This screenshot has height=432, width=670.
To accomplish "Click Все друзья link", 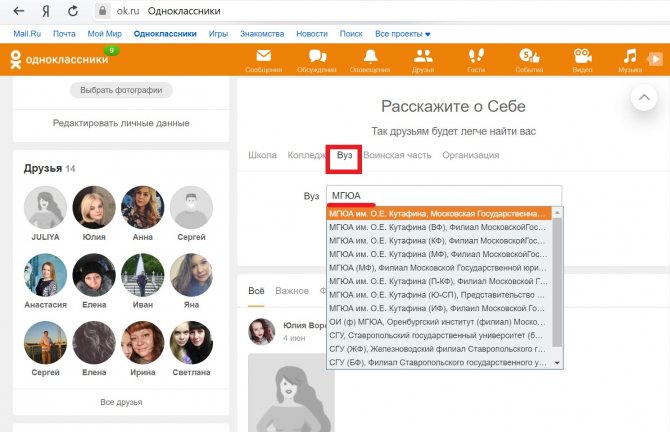I will [x=121, y=402].
